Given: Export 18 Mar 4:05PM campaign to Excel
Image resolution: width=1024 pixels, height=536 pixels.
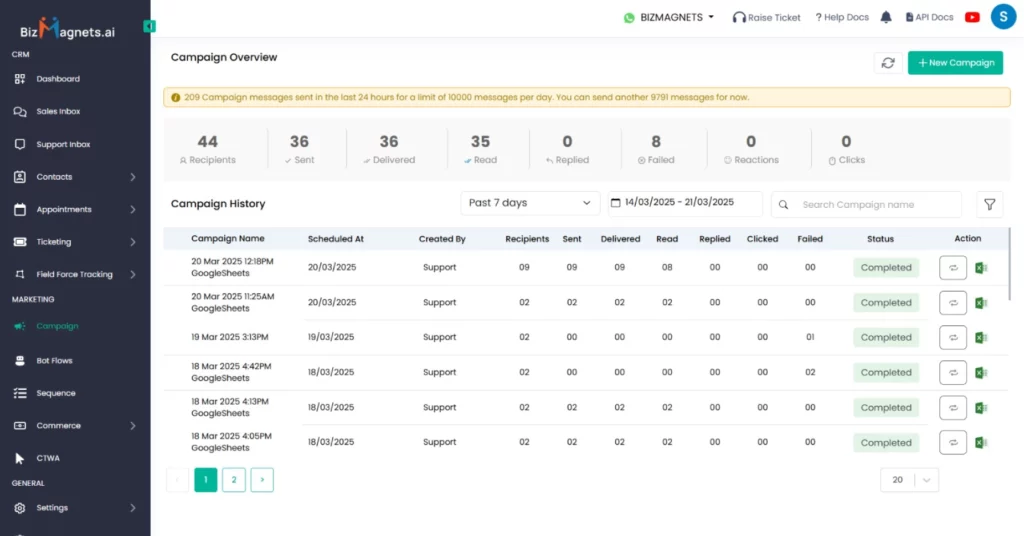Looking at the screenshot, I should (x=980, y=443).
